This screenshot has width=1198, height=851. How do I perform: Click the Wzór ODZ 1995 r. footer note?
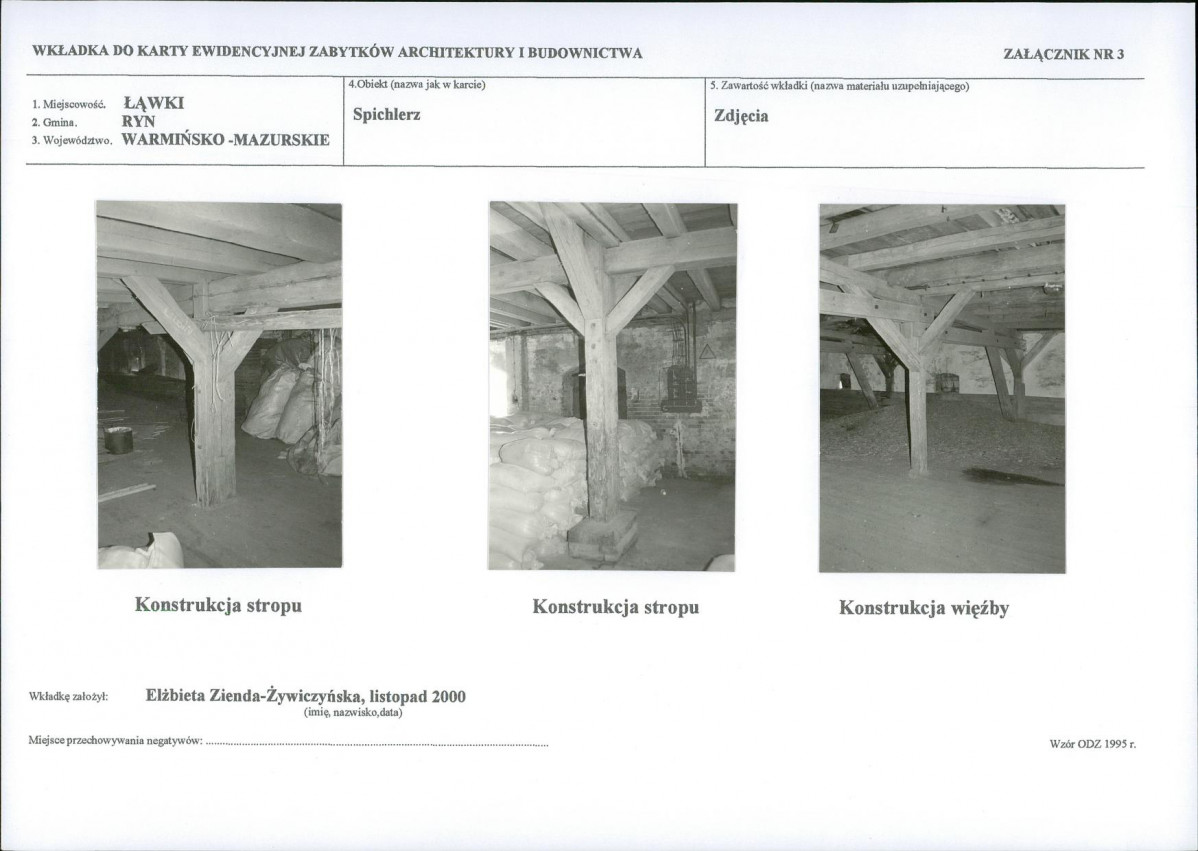(1093, 743)
